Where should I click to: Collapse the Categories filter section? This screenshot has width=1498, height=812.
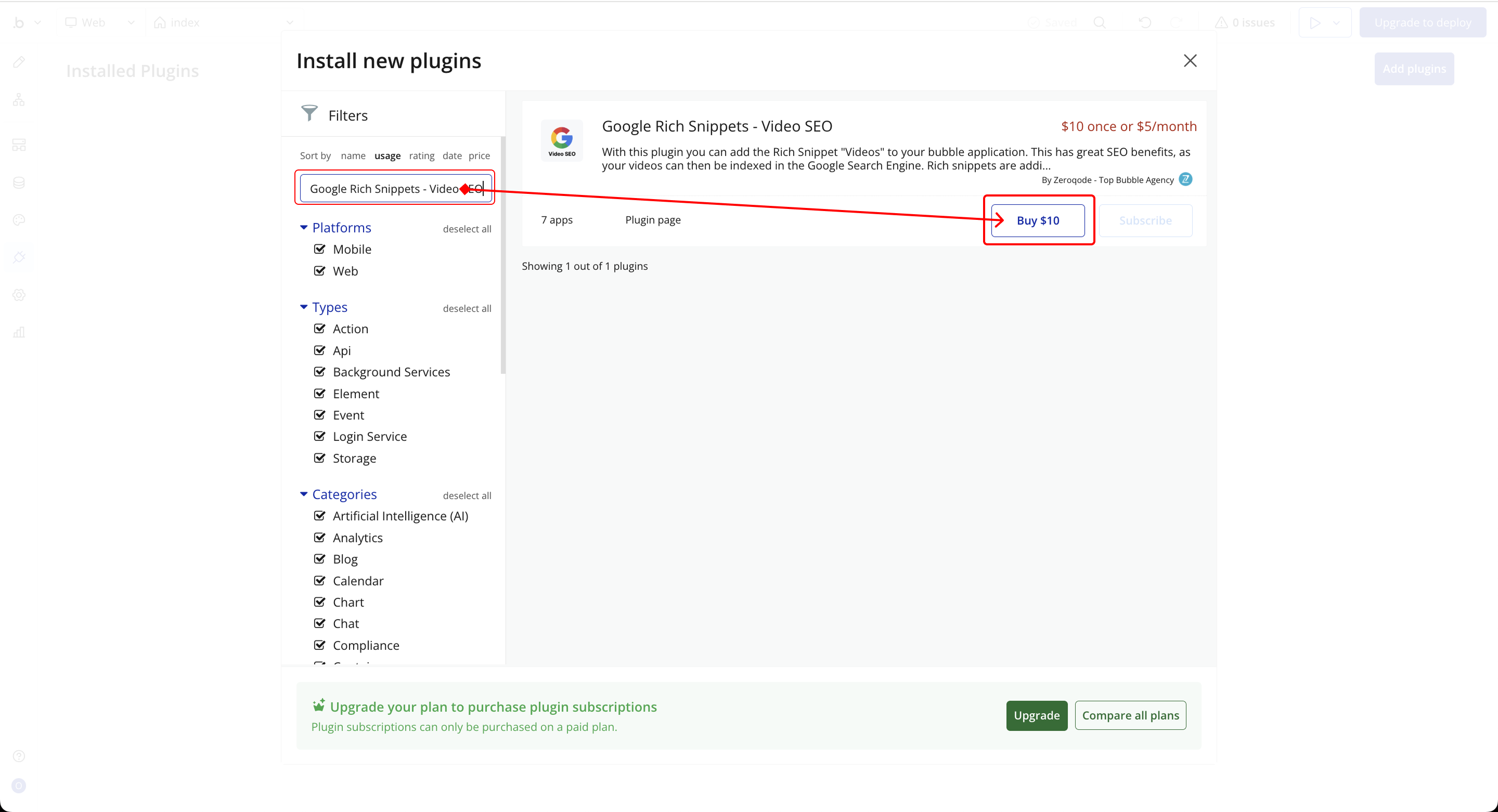point(304,494)
